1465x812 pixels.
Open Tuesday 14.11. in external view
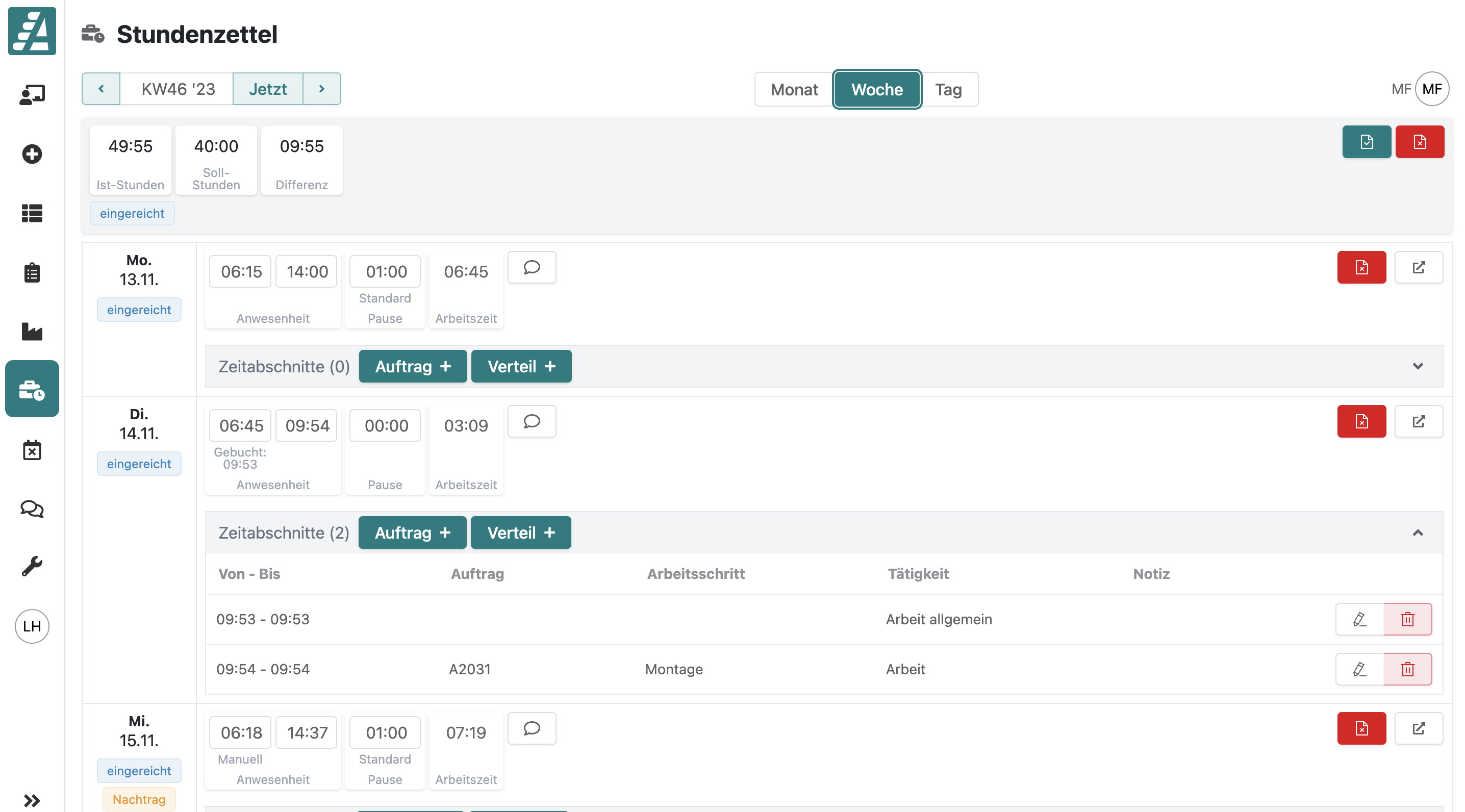point(1419,421)
